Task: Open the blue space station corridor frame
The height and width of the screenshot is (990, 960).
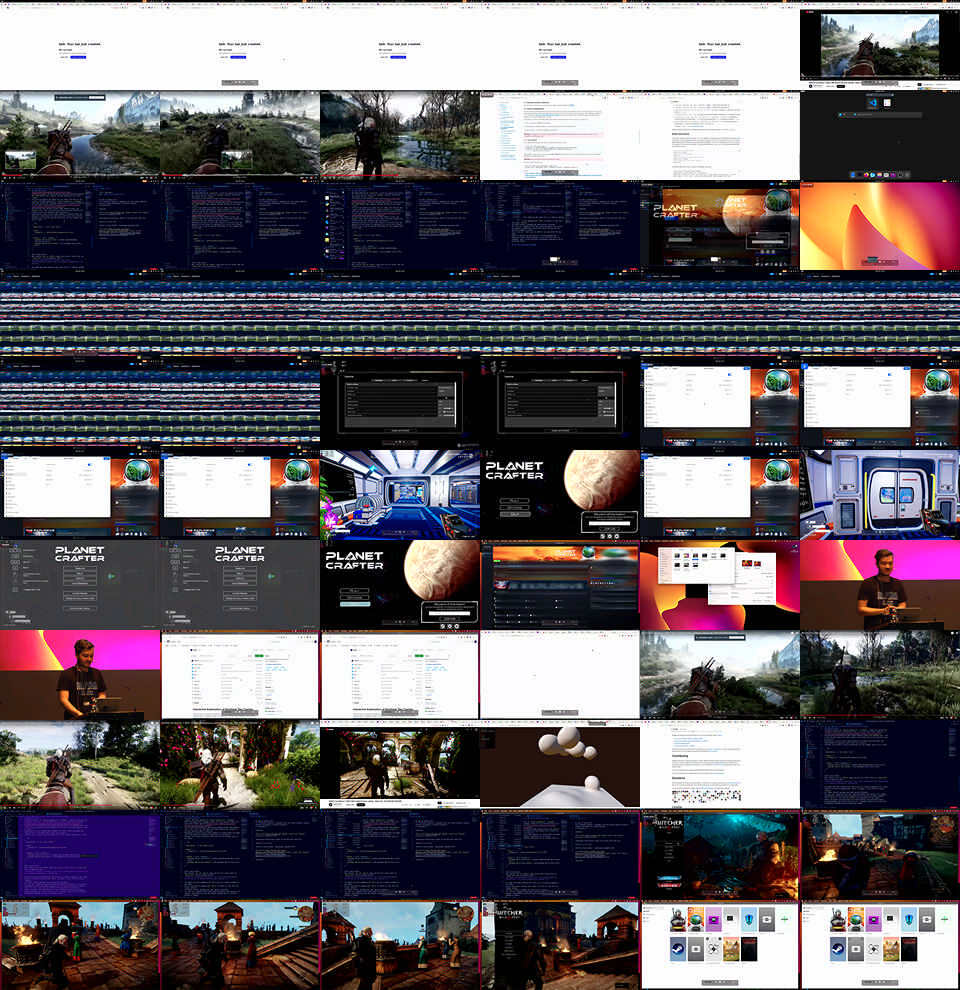Action: point(400,494)
